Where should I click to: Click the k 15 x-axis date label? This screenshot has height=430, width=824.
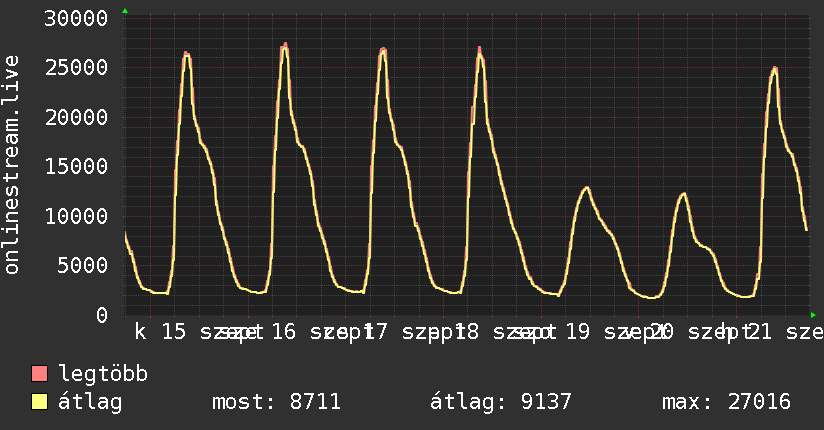point(160,332)
